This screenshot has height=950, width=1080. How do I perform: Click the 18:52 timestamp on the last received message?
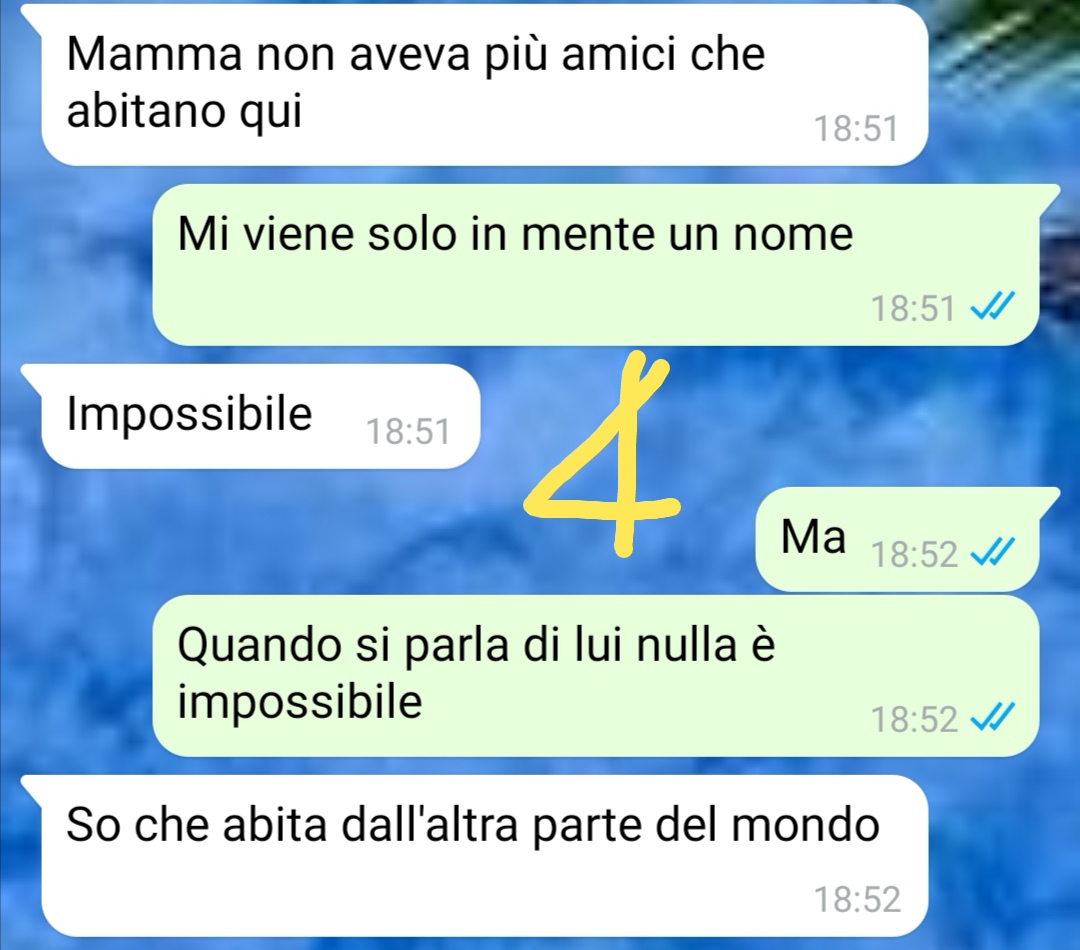[857, 899]
